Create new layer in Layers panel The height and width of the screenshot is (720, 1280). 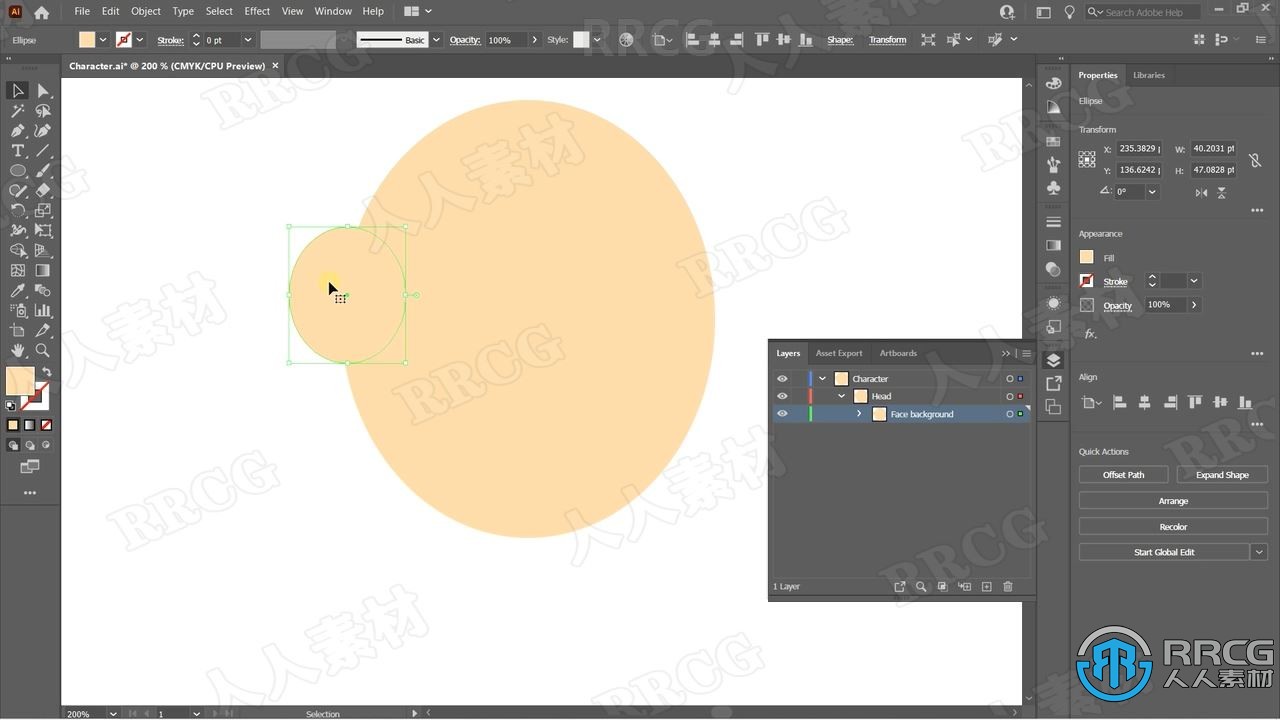pos(986,587)
